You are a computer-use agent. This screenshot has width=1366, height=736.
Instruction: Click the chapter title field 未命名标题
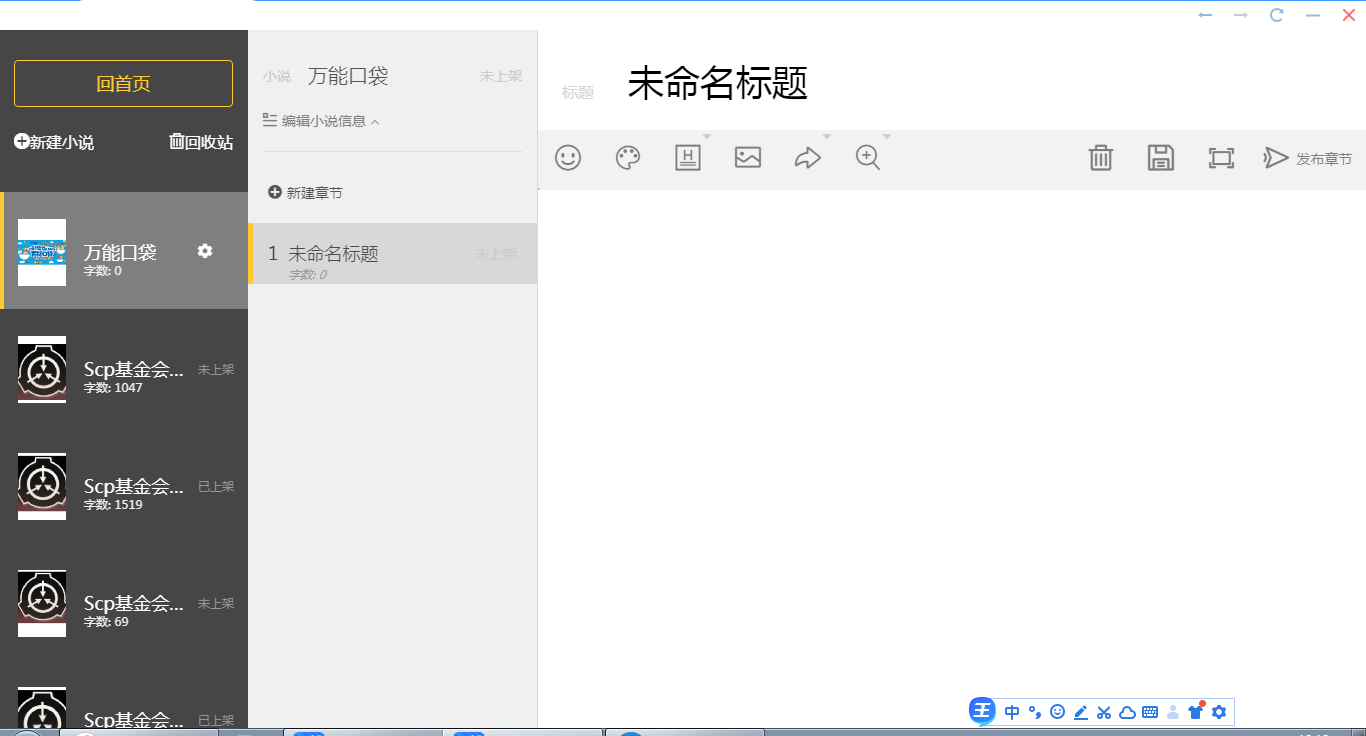coord(717,84)
